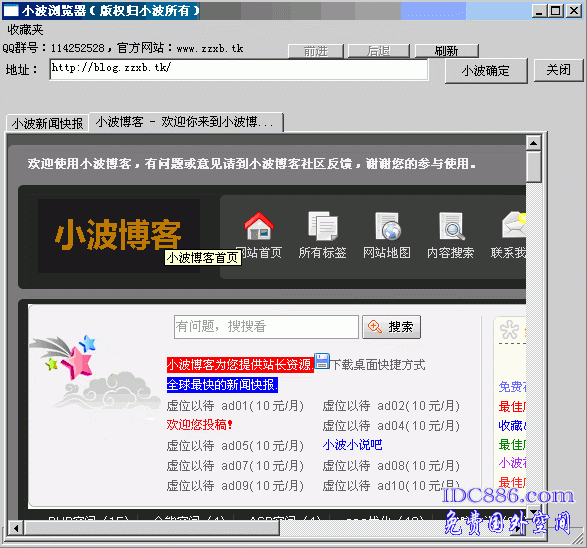587x548 pixels.
Task: Click the 小波博客 orange logo
Action: [x=118, y=235]
